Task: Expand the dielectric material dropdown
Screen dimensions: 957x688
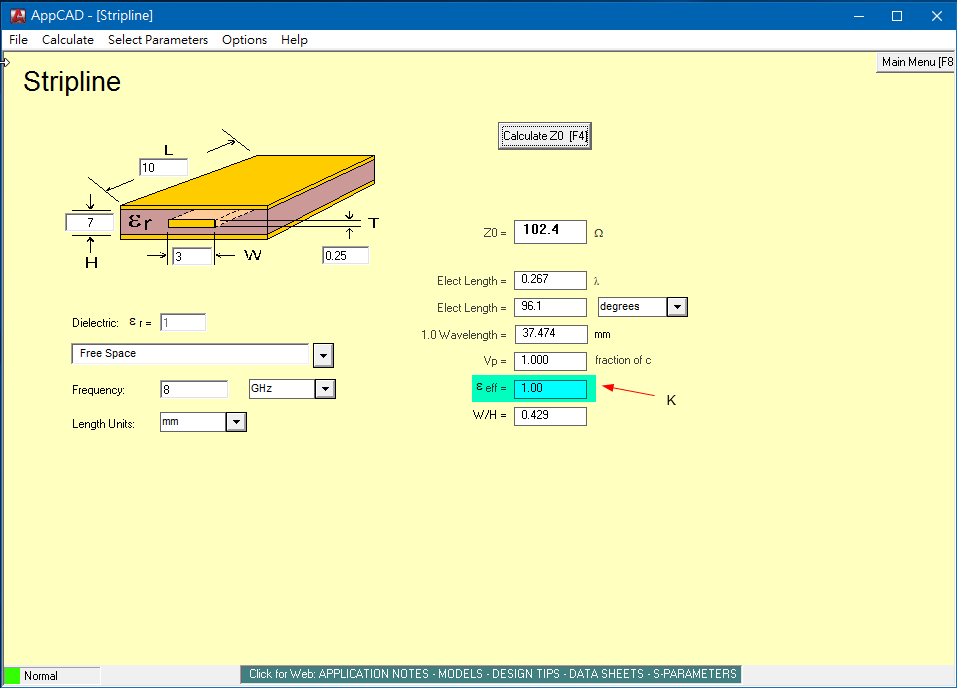Action: click(323, 355)
